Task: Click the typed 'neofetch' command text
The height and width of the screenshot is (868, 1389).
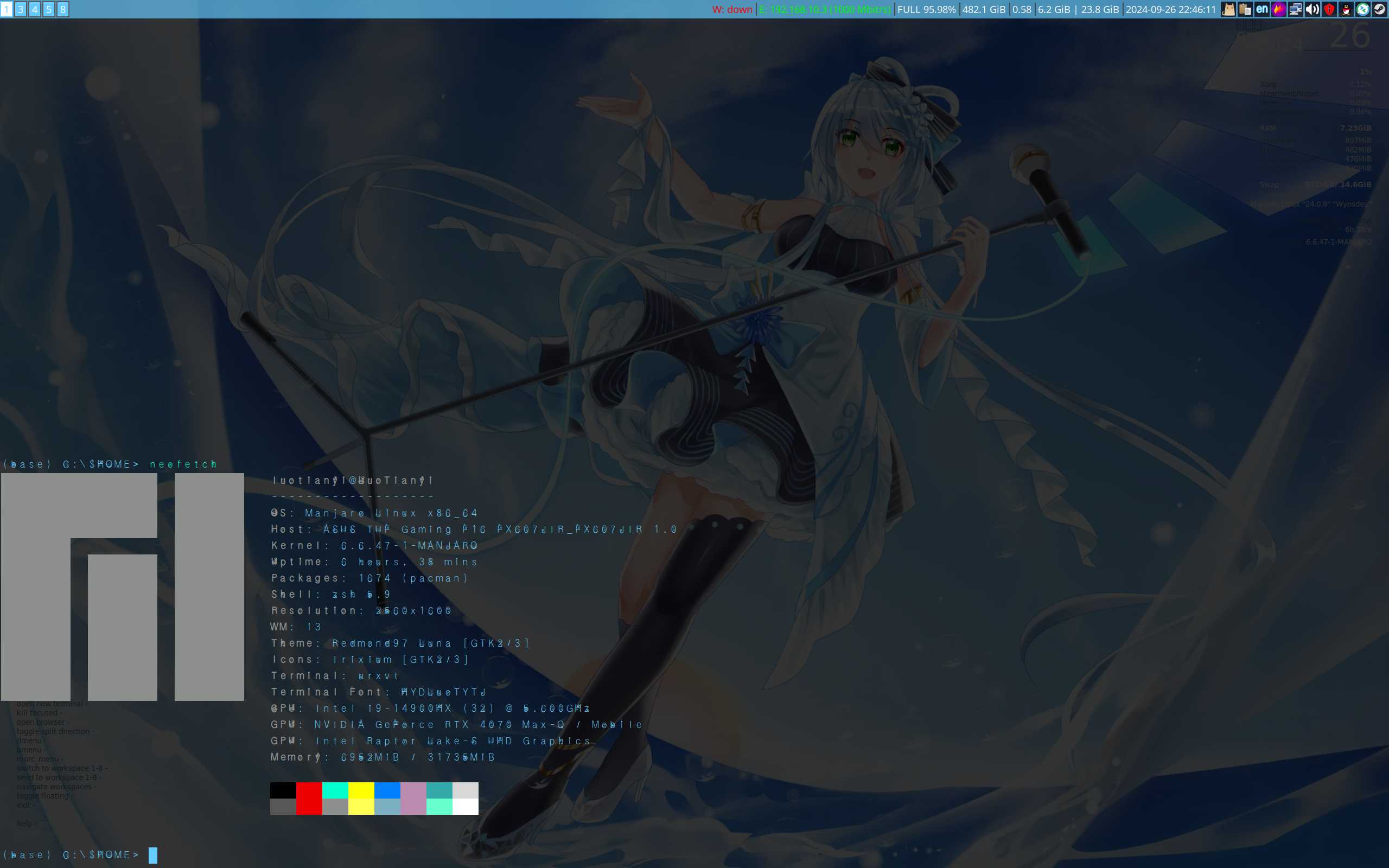Action: 184,464
